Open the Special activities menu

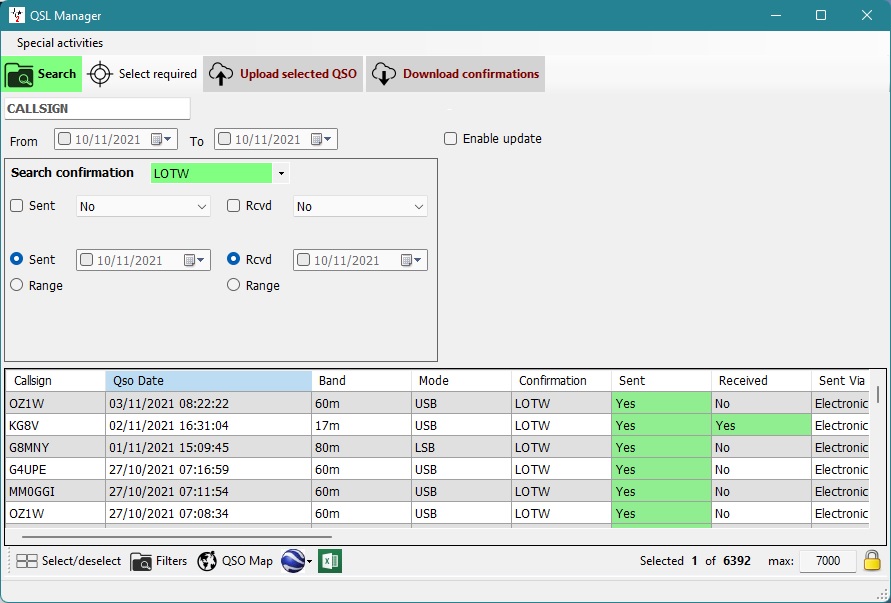(x=60, y=43)
